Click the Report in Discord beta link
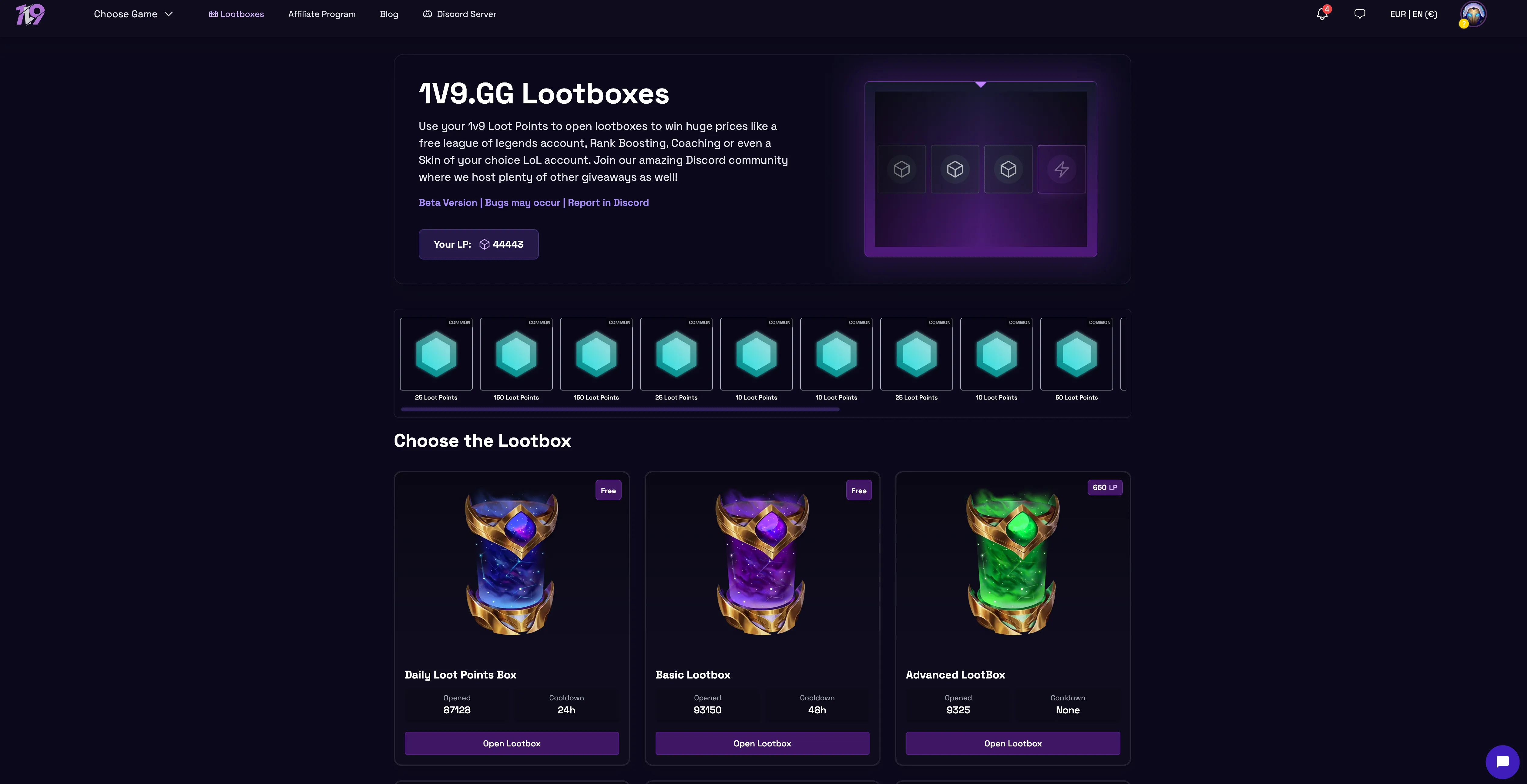The image size is (1527, 784). (x=608, y=203)
